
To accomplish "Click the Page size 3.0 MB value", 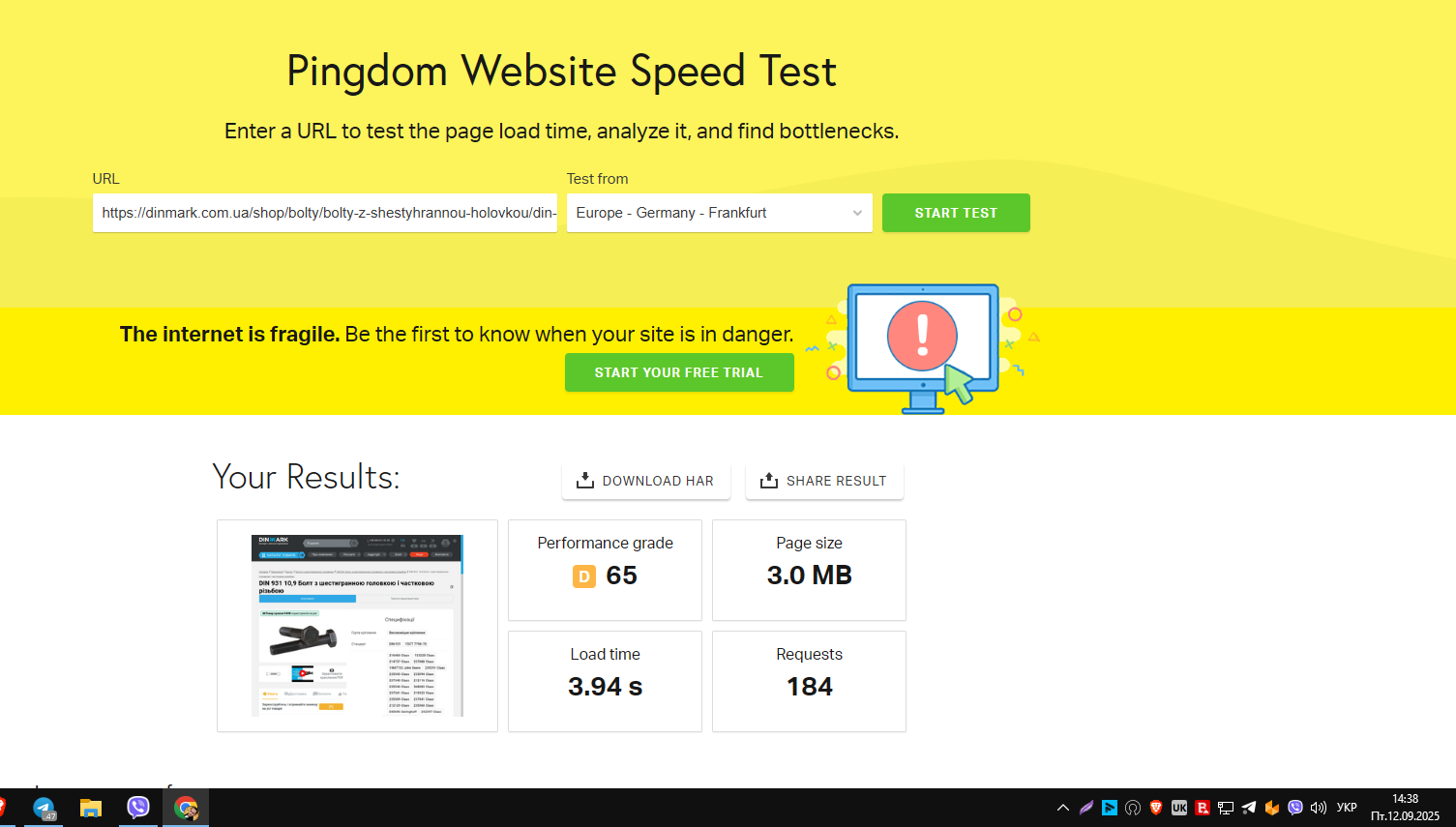I will click(810, 576).
